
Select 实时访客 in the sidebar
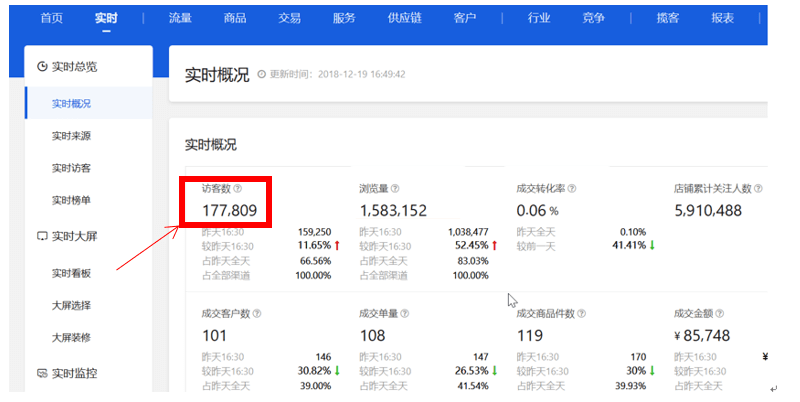pos(71,168)
